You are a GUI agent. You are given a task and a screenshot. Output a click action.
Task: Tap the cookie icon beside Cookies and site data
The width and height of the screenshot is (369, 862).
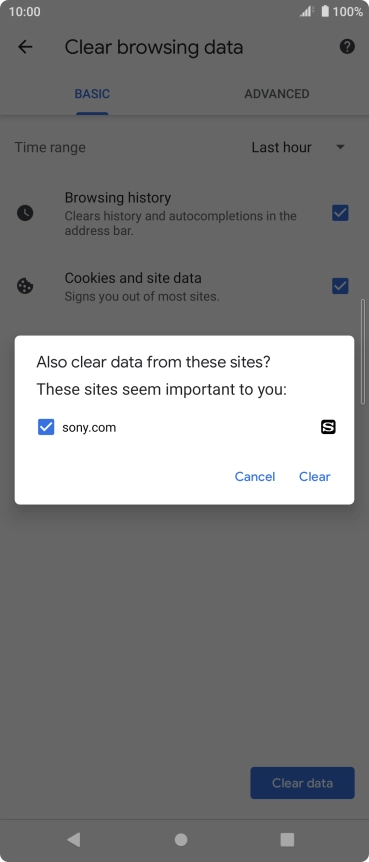[25, 286]
